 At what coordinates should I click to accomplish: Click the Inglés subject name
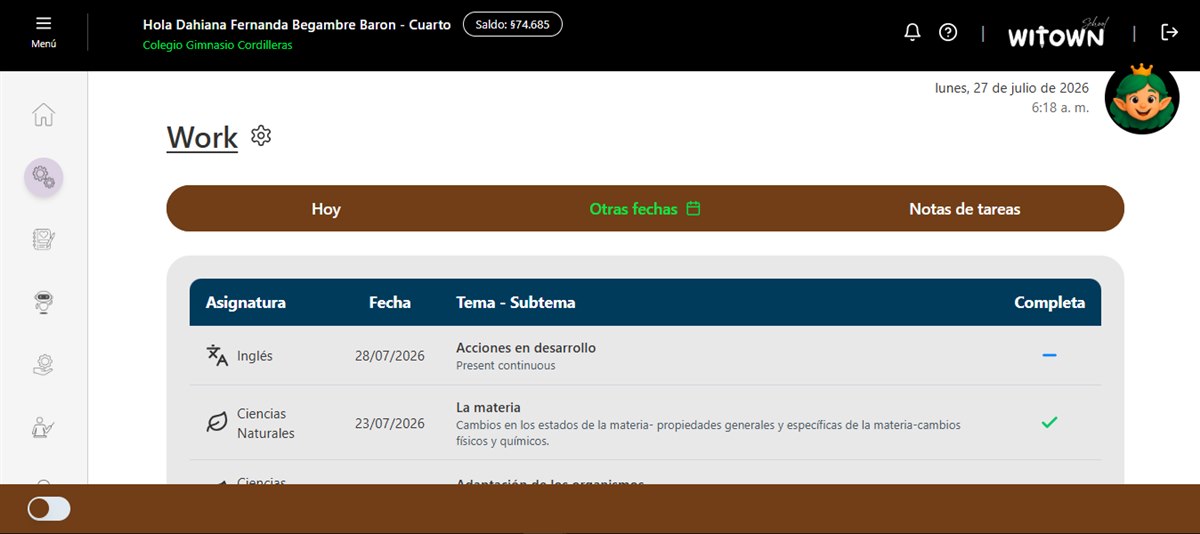point(255,356)
